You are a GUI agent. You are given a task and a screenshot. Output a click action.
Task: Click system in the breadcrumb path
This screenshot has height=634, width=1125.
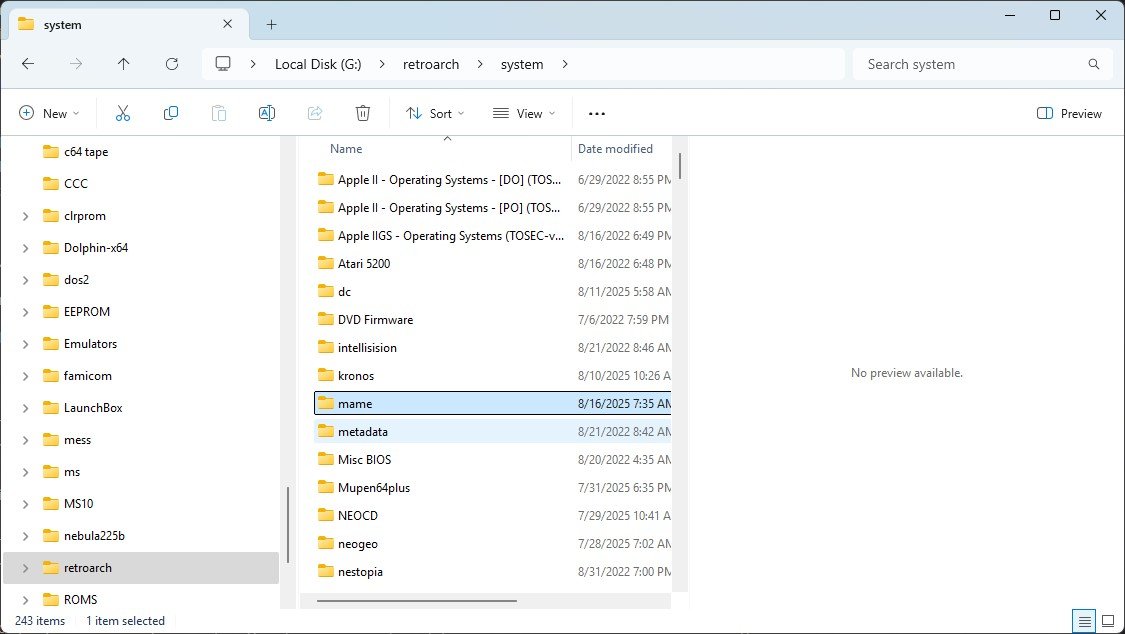tap(522, 64)
